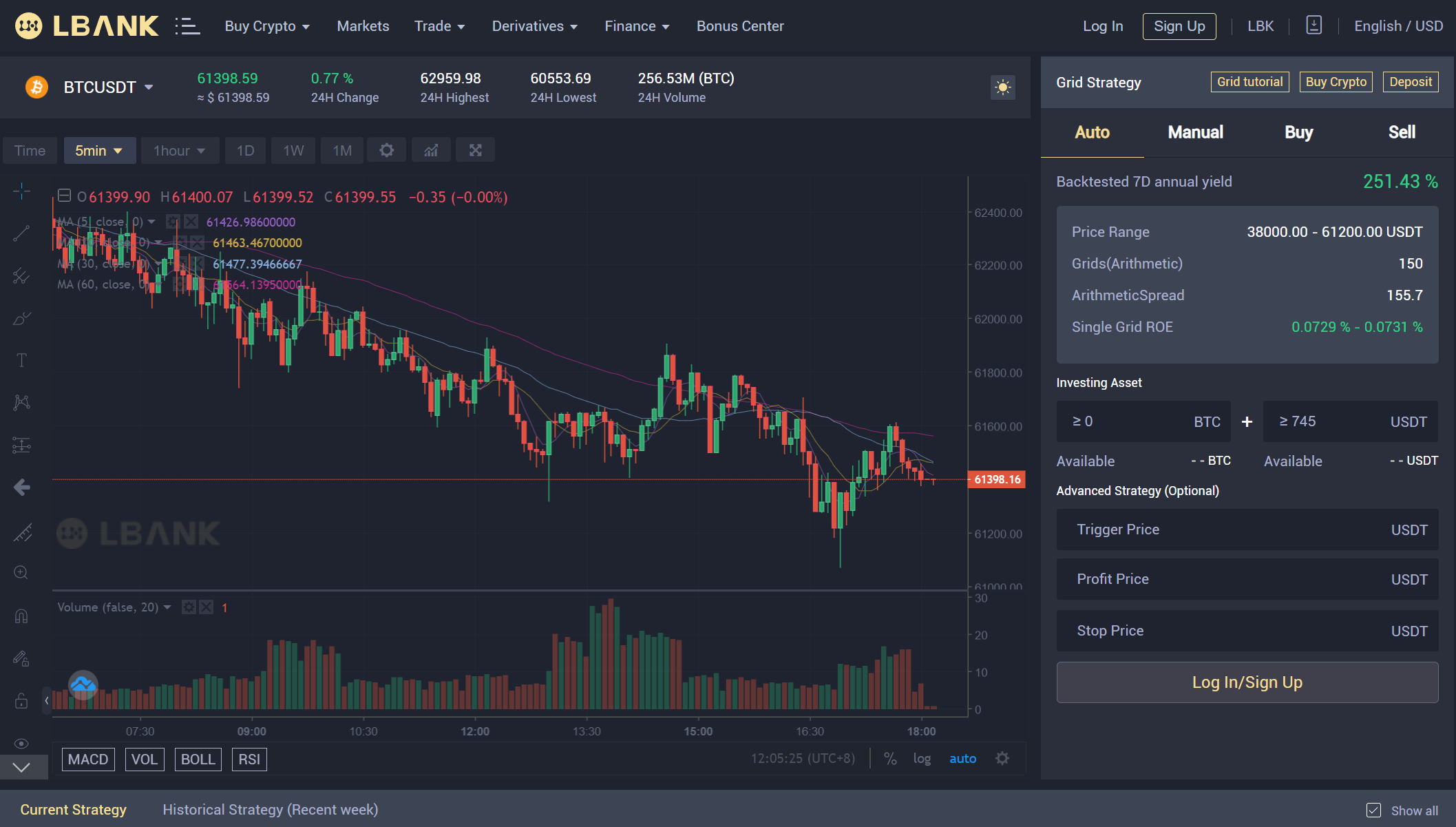Image resolution: width=1456 pixels, height=827 pixels.
Task: Toggle hide all drawings eye icon
Action: coord(21,744)
